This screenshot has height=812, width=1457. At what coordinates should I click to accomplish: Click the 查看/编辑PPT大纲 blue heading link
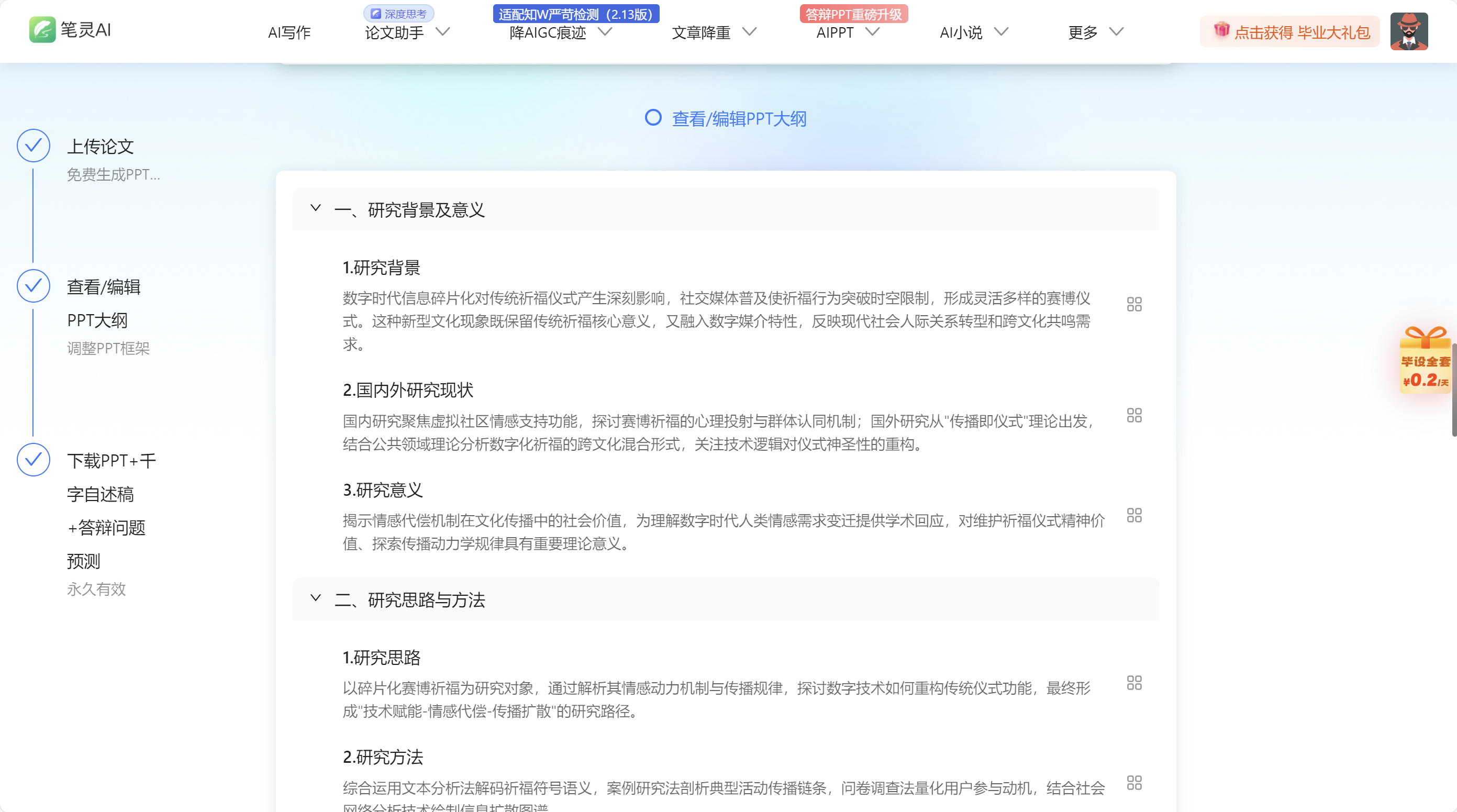(738, 119)
